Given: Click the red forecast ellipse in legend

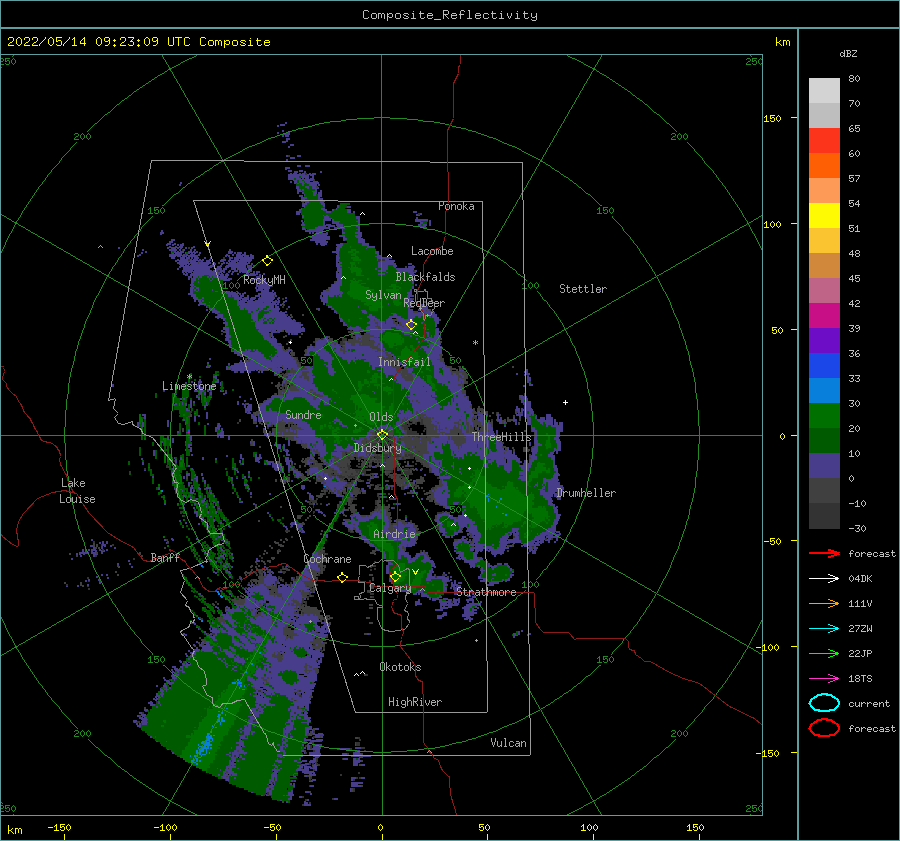Looking at the screenshot, I should [824, 728].
